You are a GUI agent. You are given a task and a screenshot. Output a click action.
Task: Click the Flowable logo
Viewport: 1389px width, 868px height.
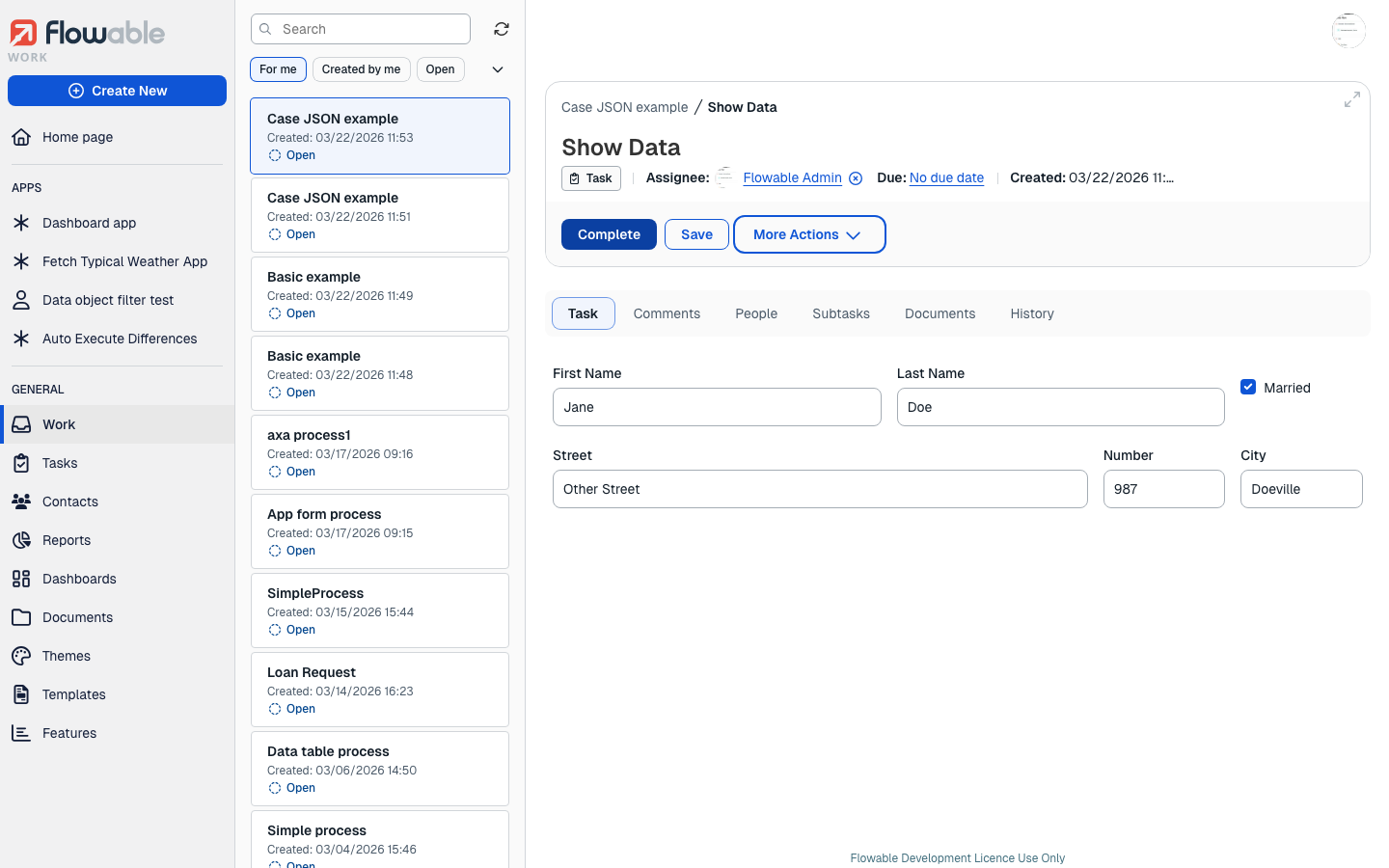(85, 34)
